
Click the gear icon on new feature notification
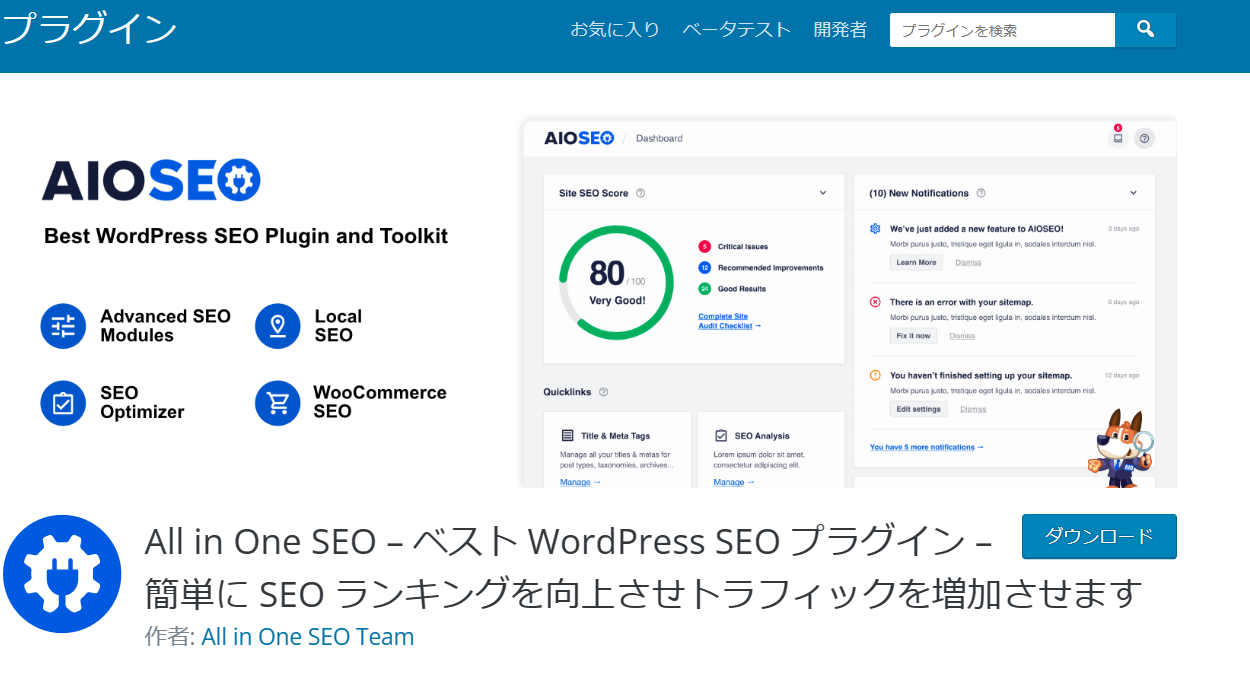875,229
